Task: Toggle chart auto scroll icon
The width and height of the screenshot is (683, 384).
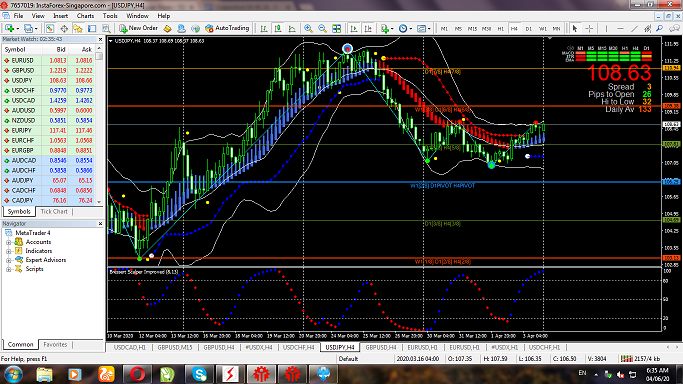Action: click(x=354, y=28)
